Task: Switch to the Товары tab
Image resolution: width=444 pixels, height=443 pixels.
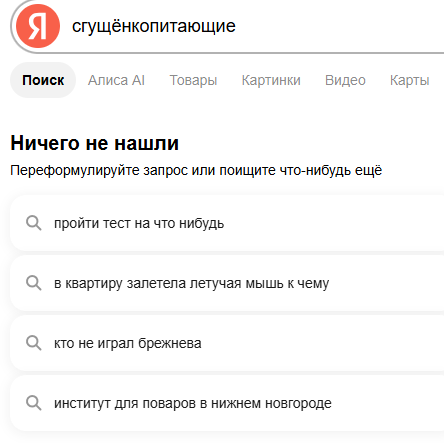Action: [x=193, y=80]
